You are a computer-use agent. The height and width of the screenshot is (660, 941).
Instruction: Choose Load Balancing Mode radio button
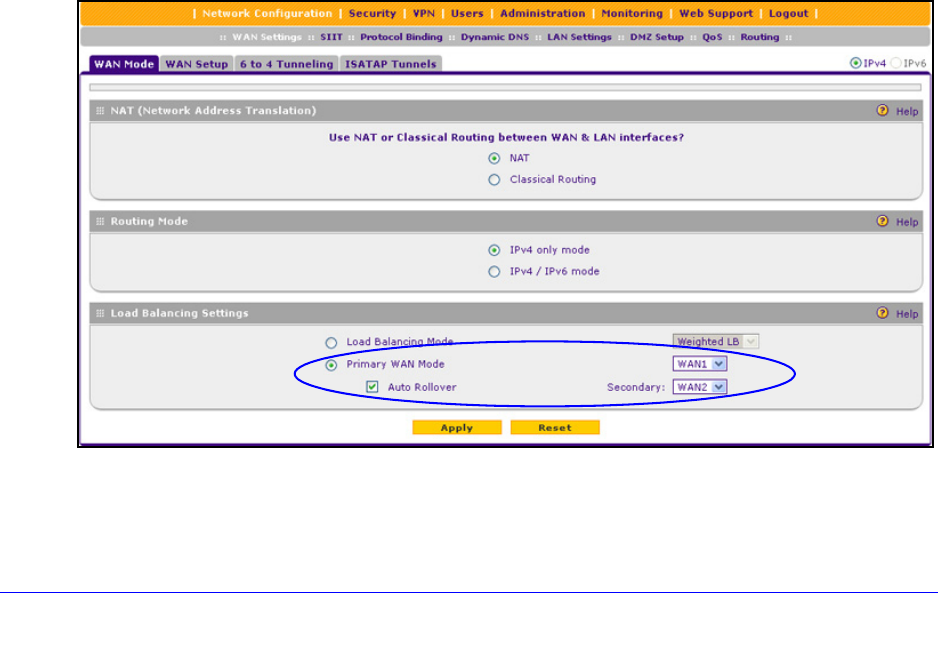point(331,342)
